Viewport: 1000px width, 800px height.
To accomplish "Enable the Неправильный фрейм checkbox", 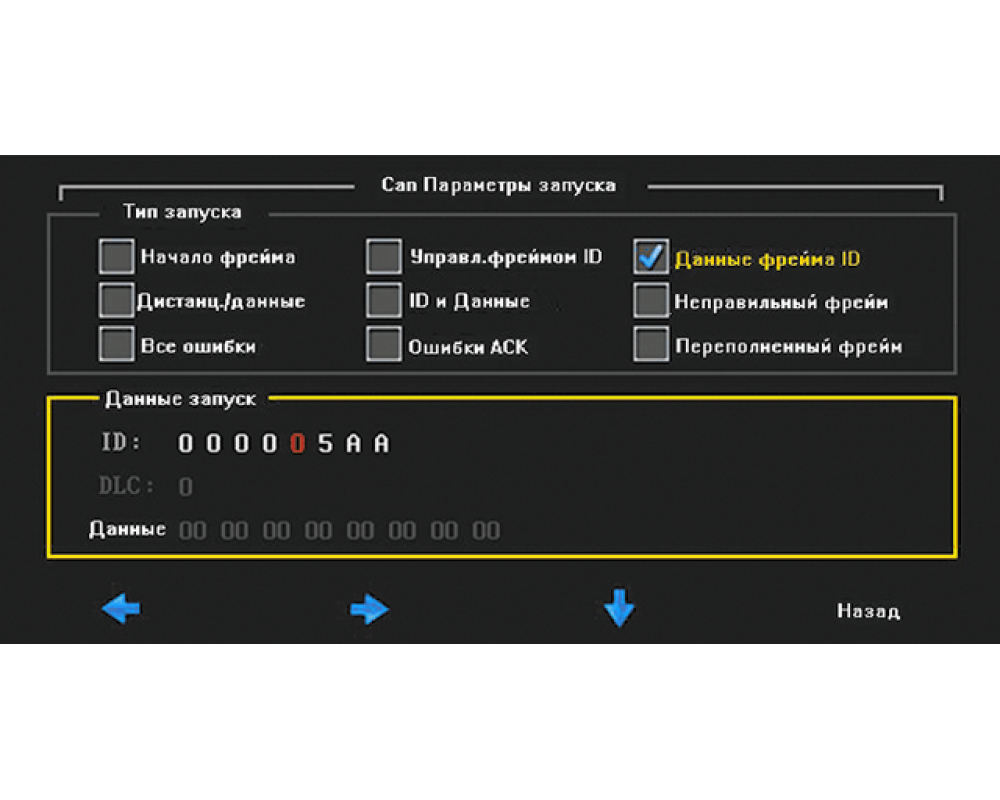I will pos(651,300).
